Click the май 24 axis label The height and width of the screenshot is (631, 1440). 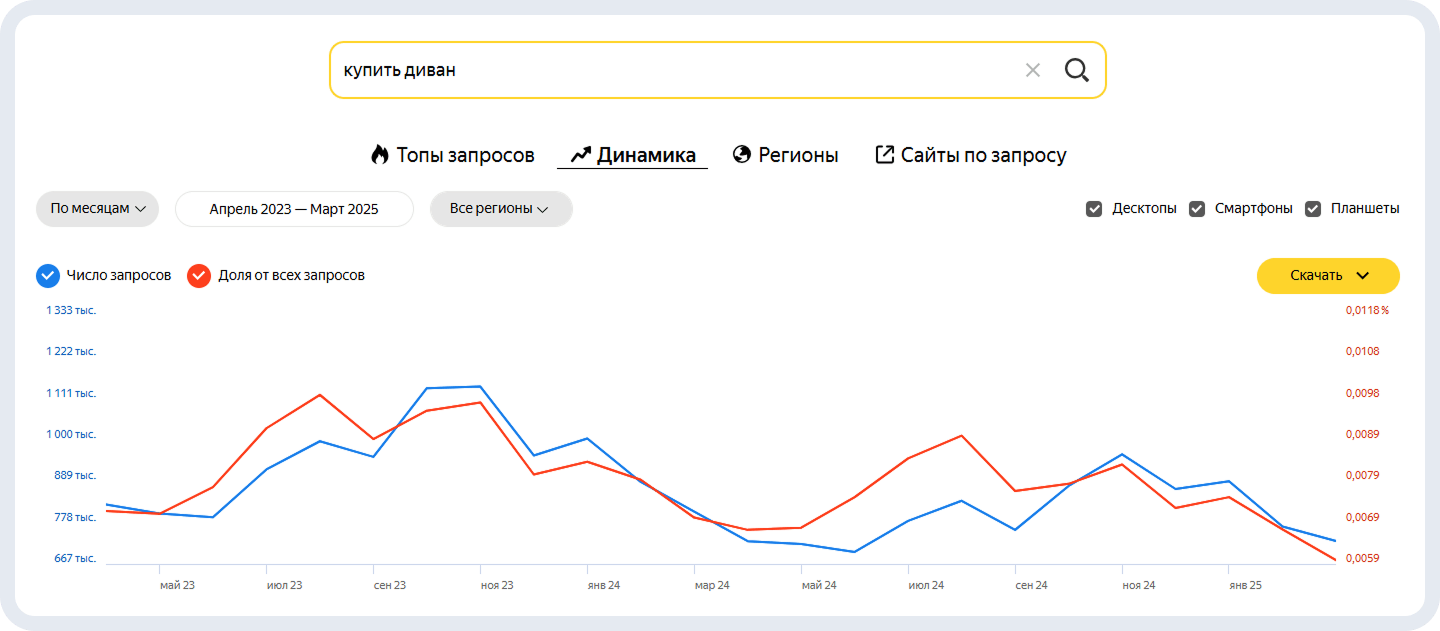(819, 585)
